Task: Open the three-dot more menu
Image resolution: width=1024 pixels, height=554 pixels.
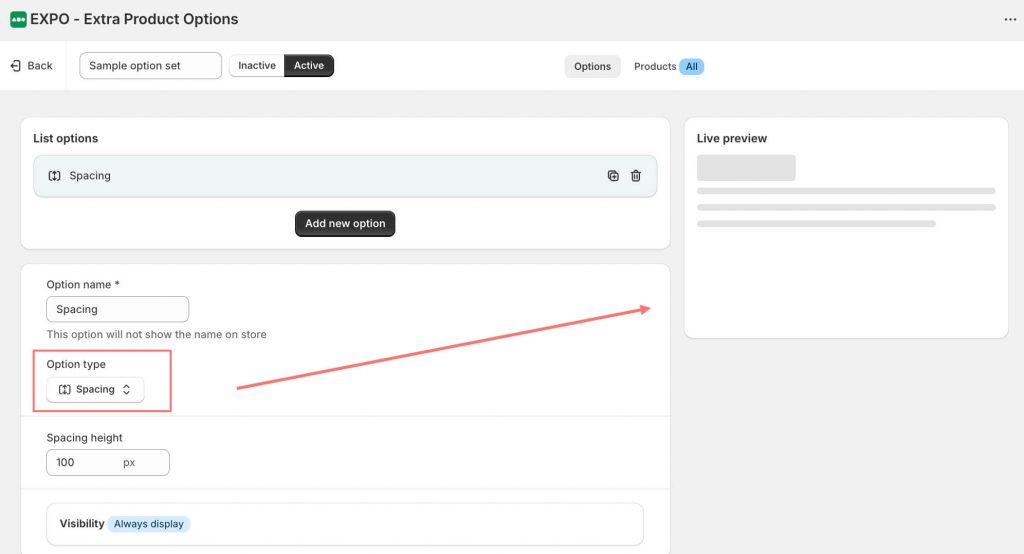Action: (1010, 20)
